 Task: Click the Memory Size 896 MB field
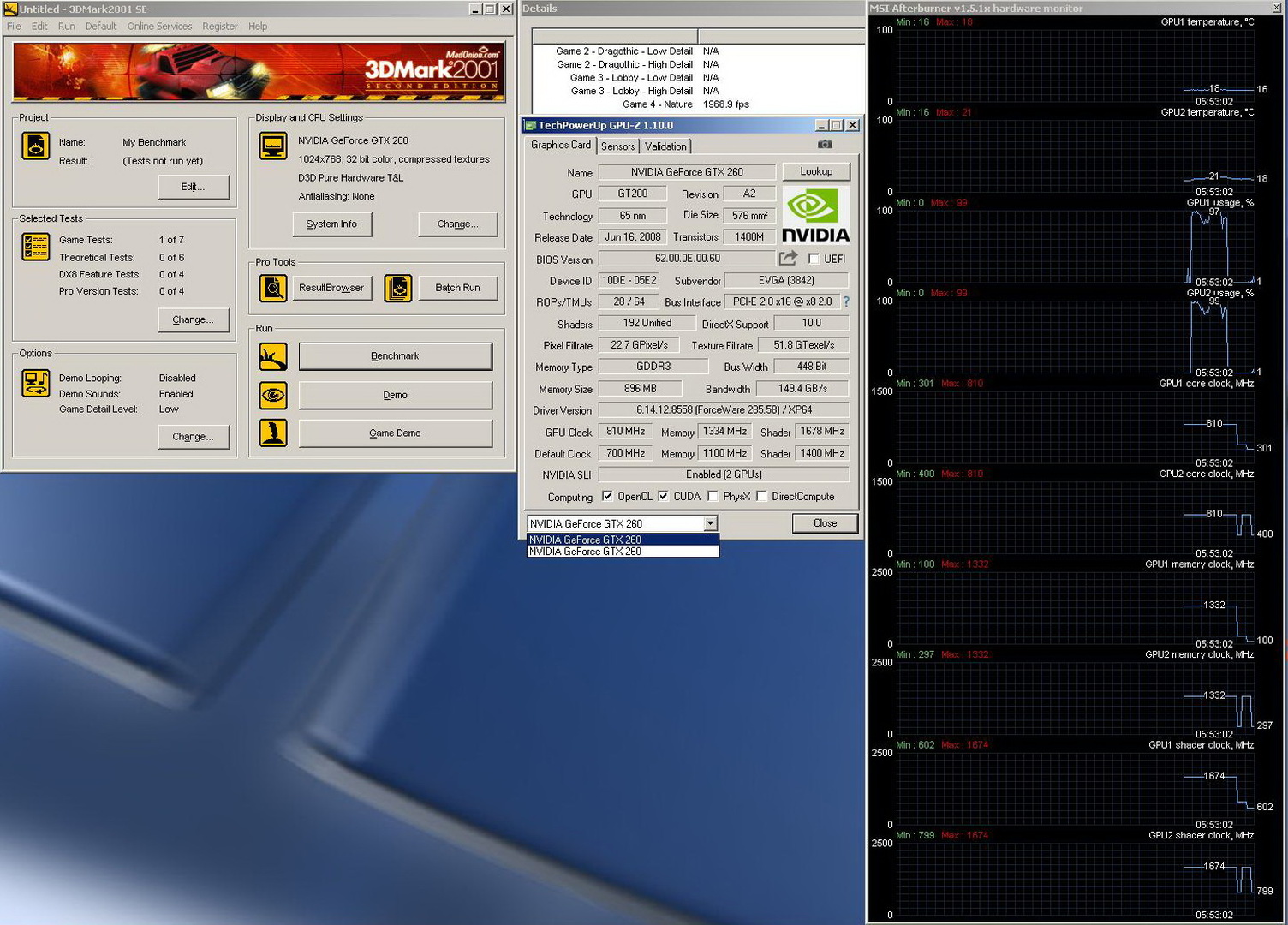tap(640, 389)
